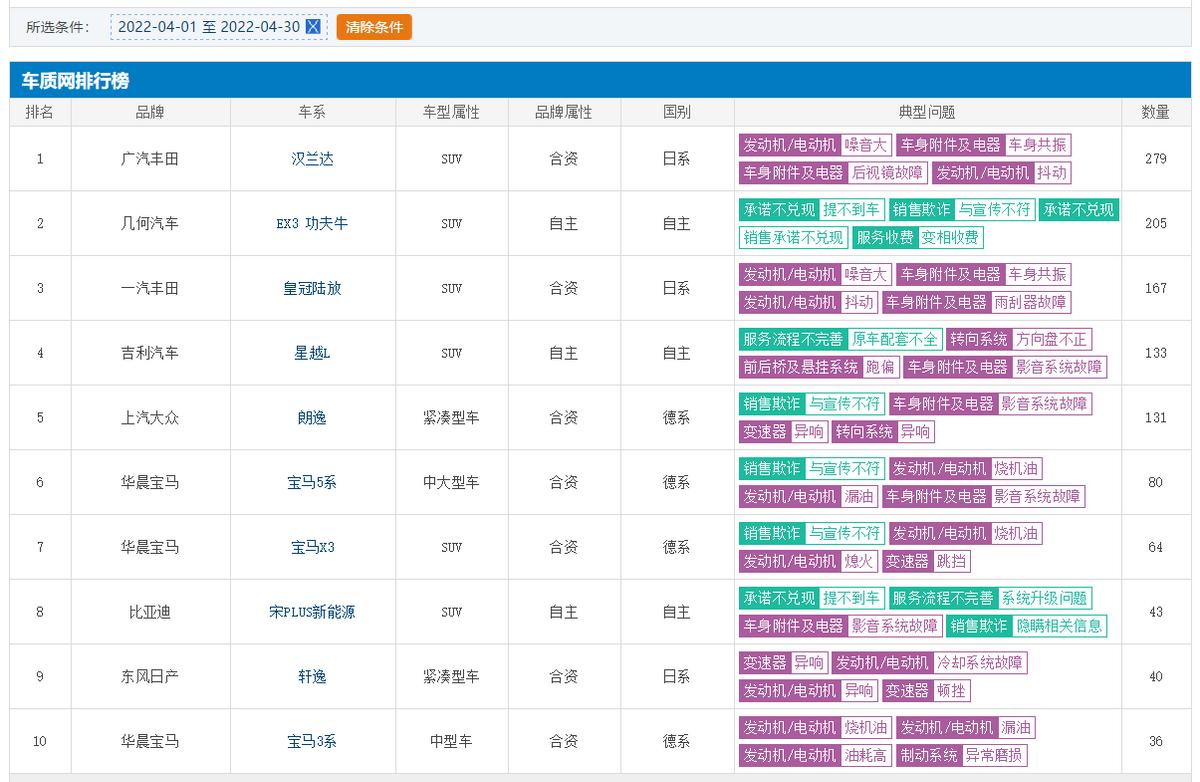
Task: Open the 宝马5系 series link
Action: tap(312, 483)
